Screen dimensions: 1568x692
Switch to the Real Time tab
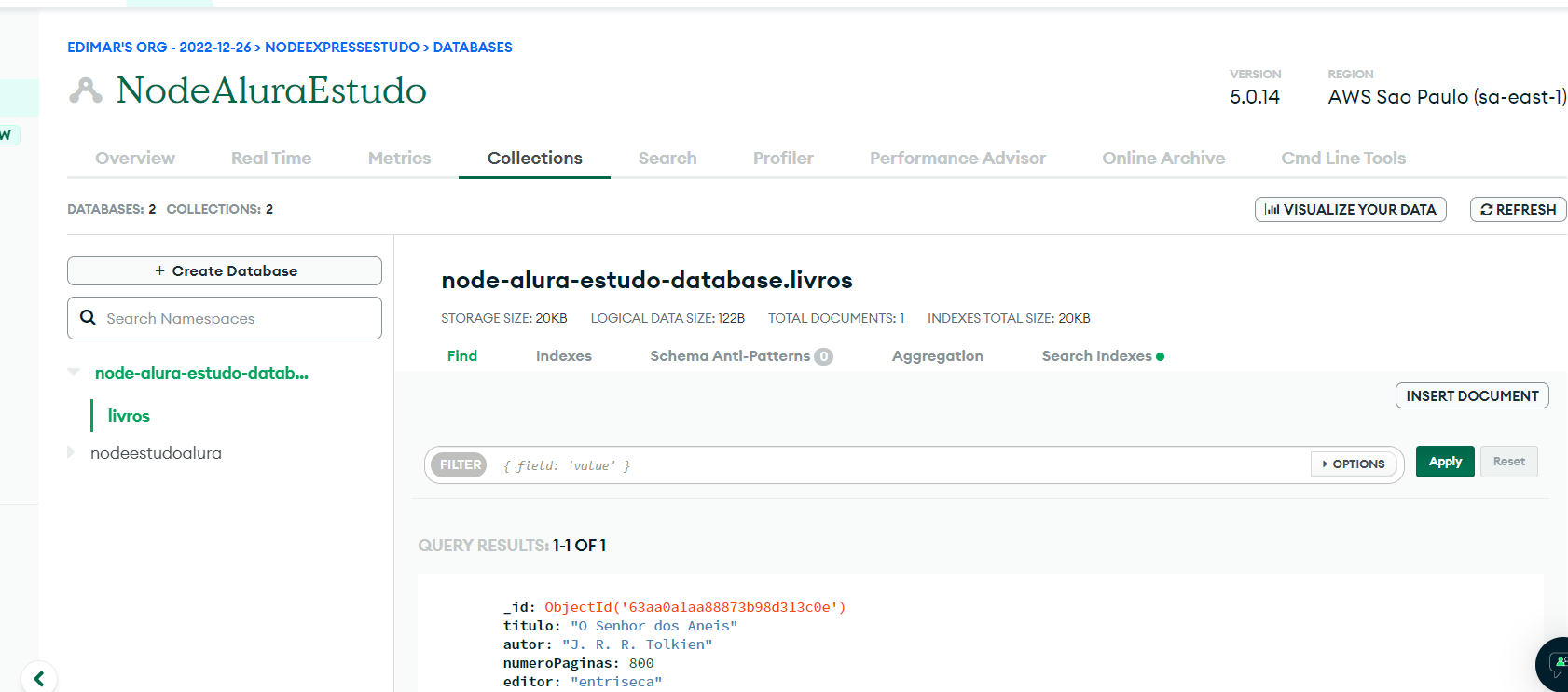[271, 159]
